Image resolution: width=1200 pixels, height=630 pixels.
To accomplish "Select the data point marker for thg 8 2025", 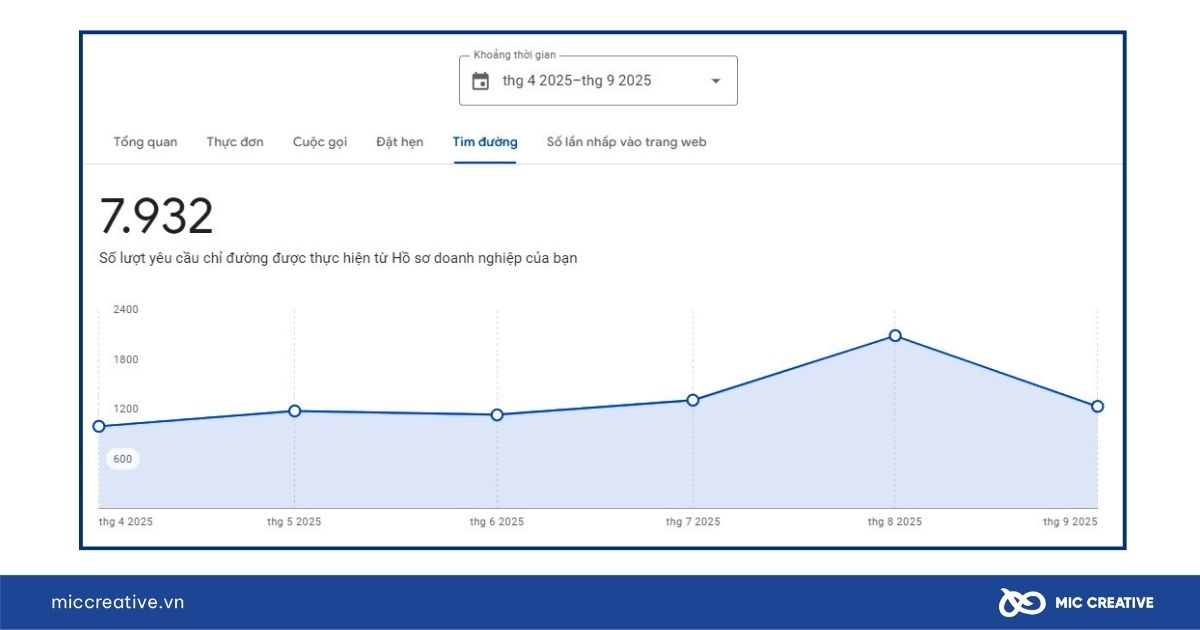I will [893, 336].
